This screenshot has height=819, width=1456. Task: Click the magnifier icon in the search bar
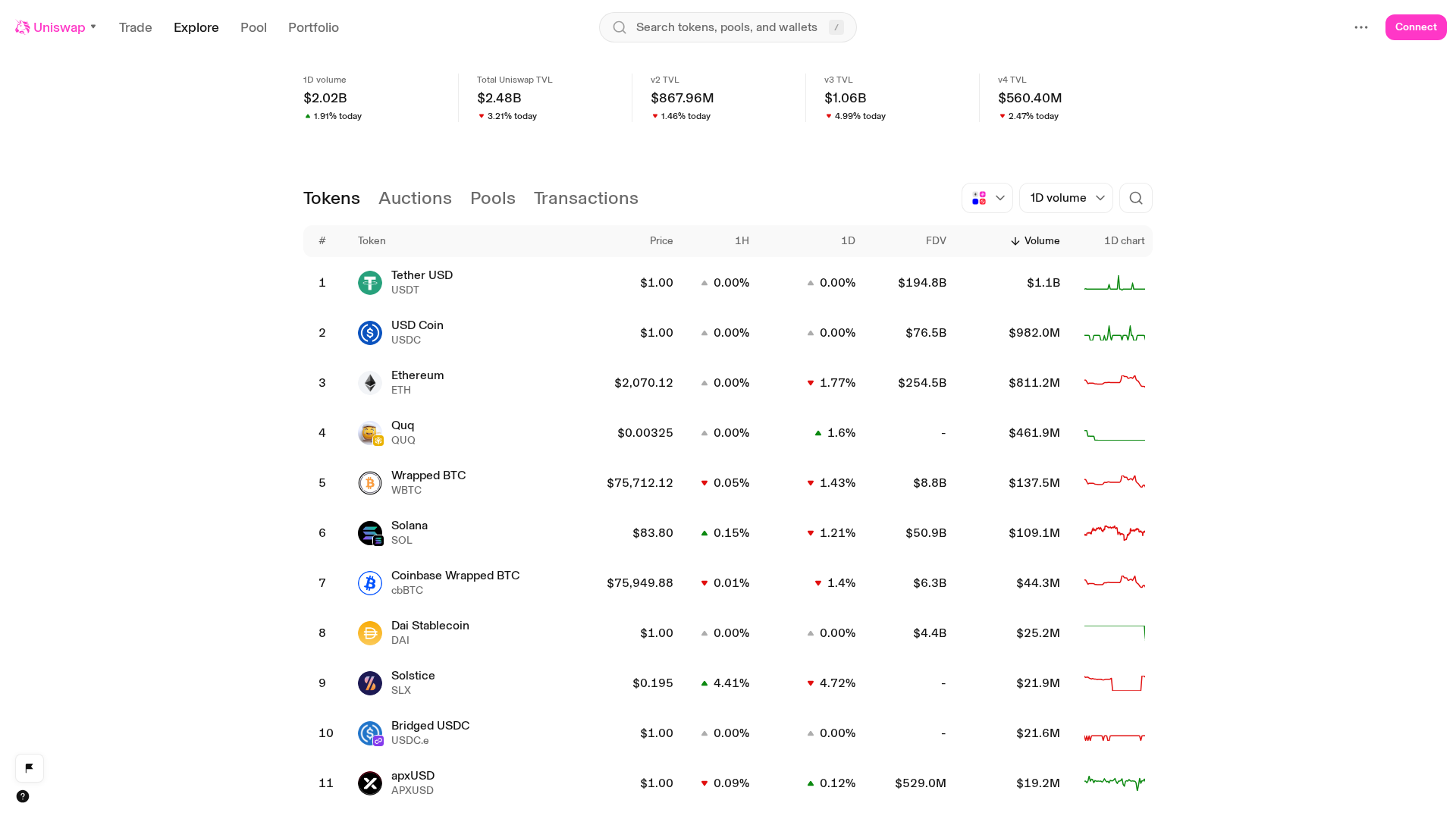[x=620, y=27]
